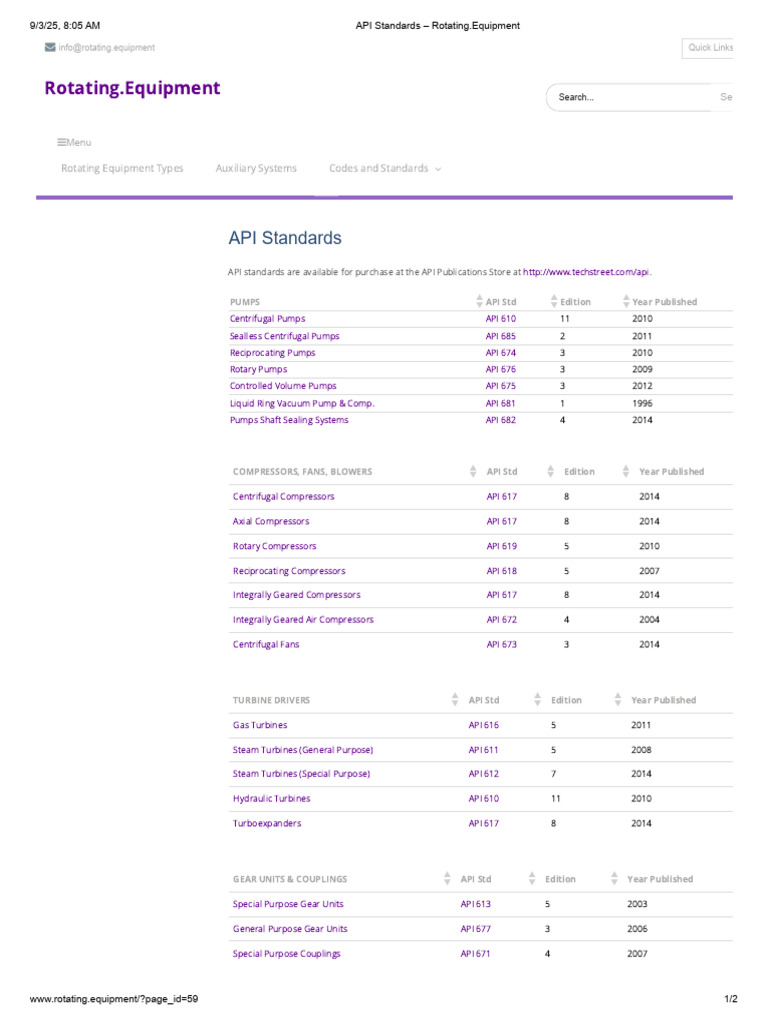Sort Pumps table by Edition arrows

point(554,301)
